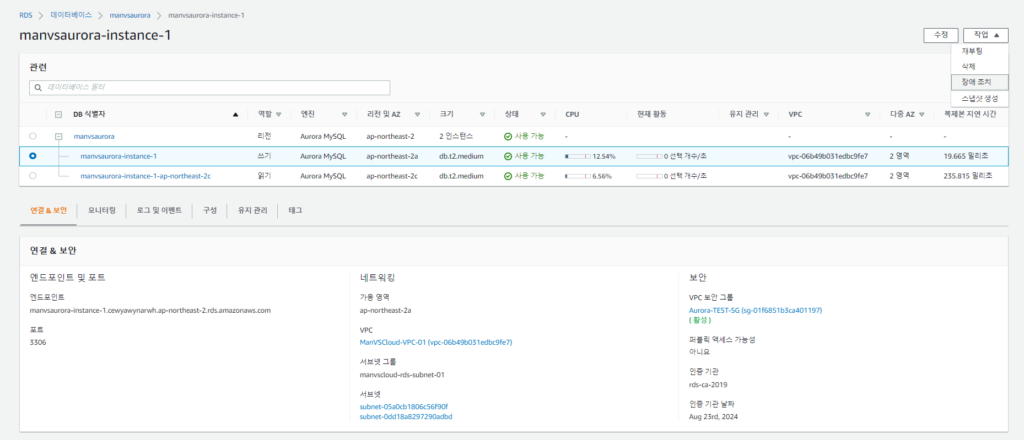Choose 장애 조치 from the actions menu
The width and height of the screenshot is (1024, 440).
click(979, 82)
